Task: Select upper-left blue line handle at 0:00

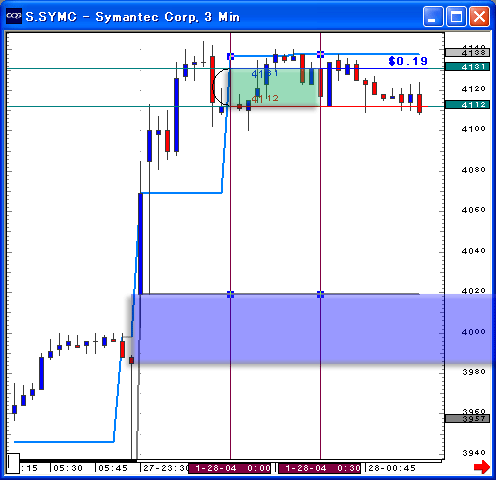Action: (x=230, y=57)
